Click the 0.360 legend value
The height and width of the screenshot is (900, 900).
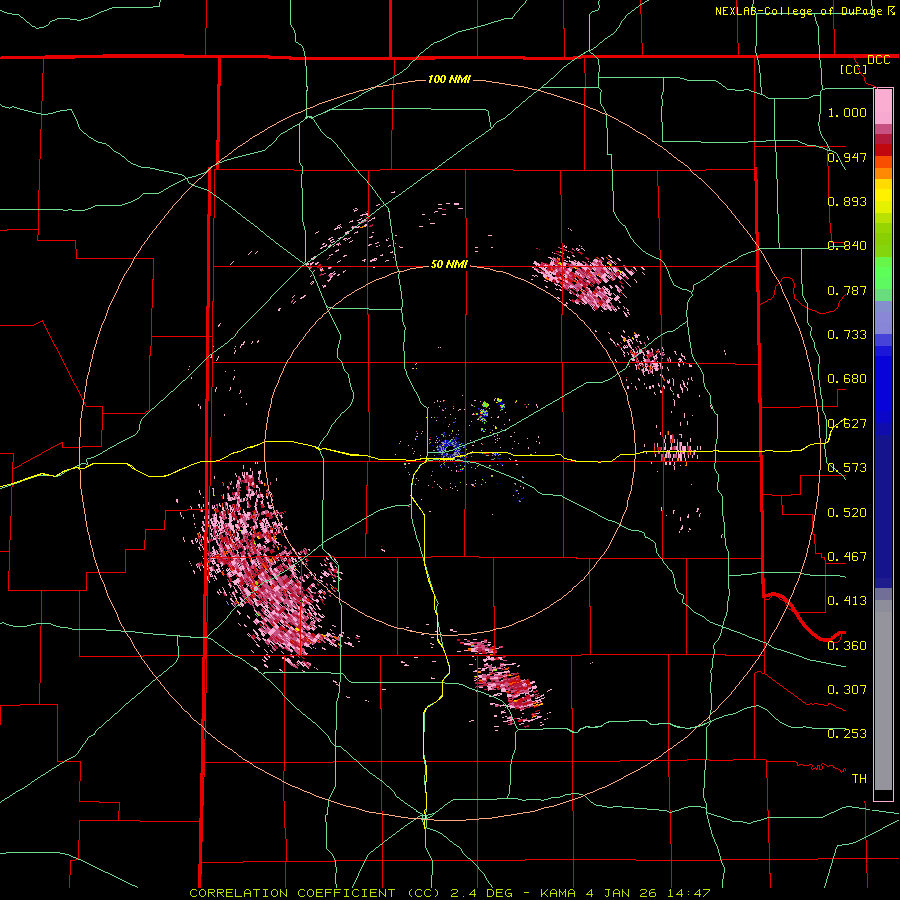(847, 646)
